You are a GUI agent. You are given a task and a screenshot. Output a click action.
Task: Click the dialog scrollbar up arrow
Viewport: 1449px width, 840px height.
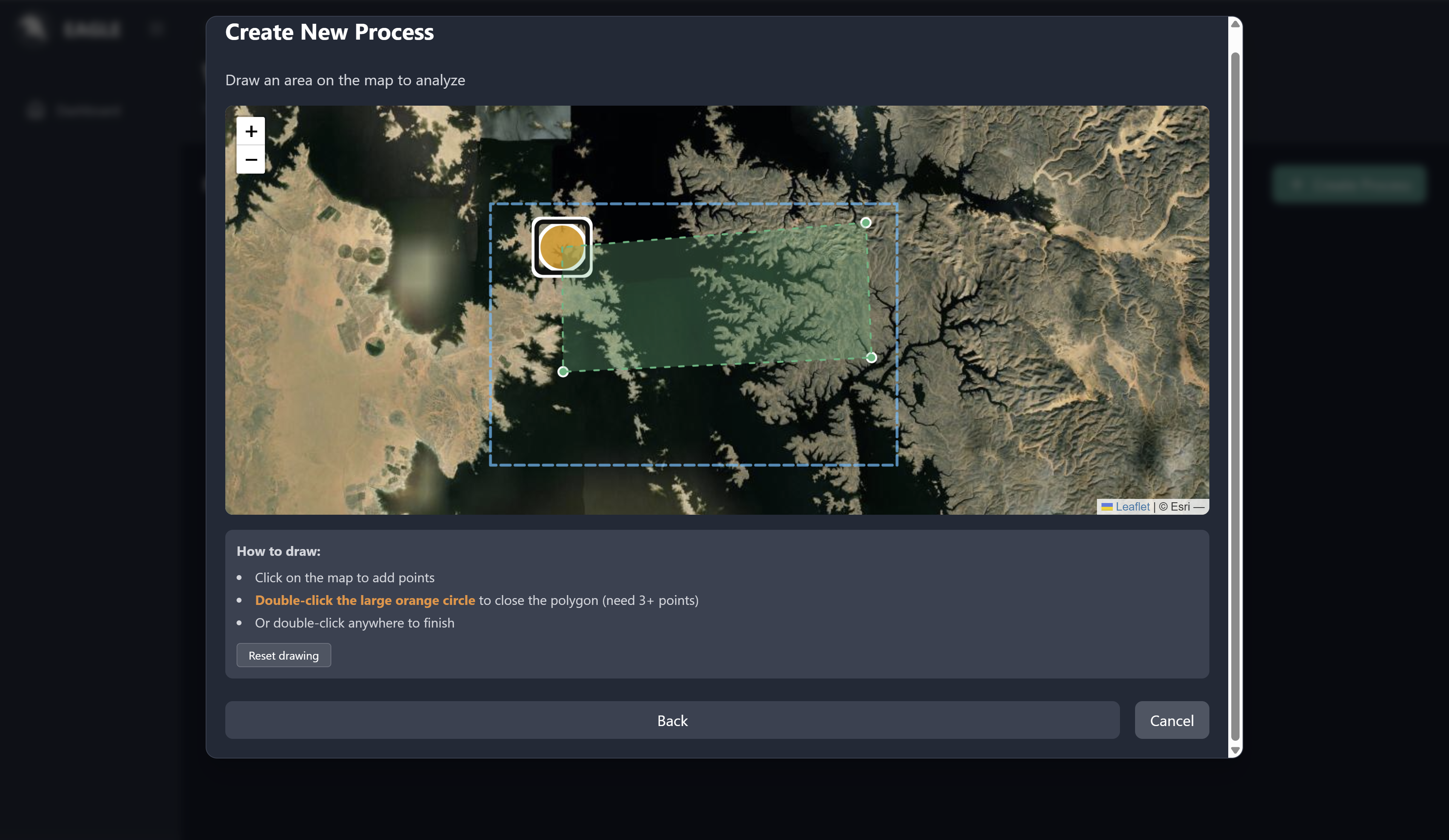click(1235, 23)
